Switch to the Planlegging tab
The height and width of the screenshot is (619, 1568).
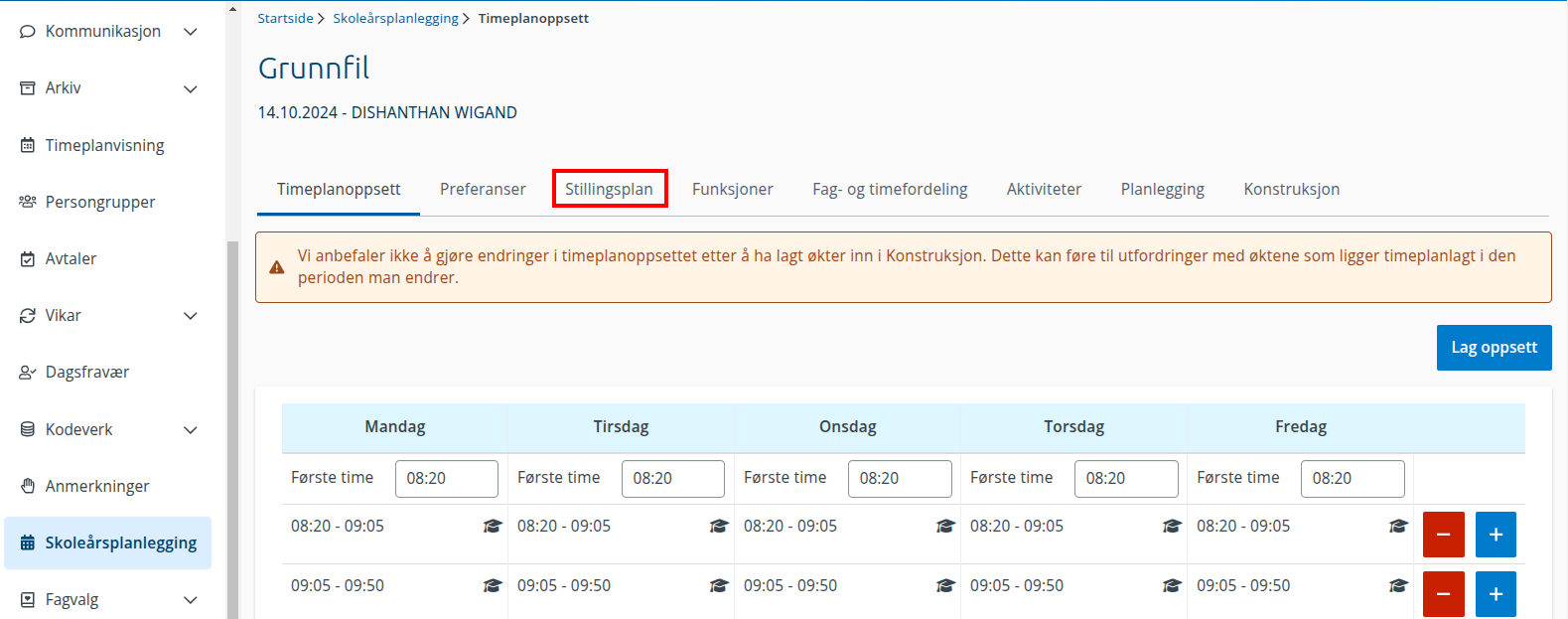coord(1163,189)
